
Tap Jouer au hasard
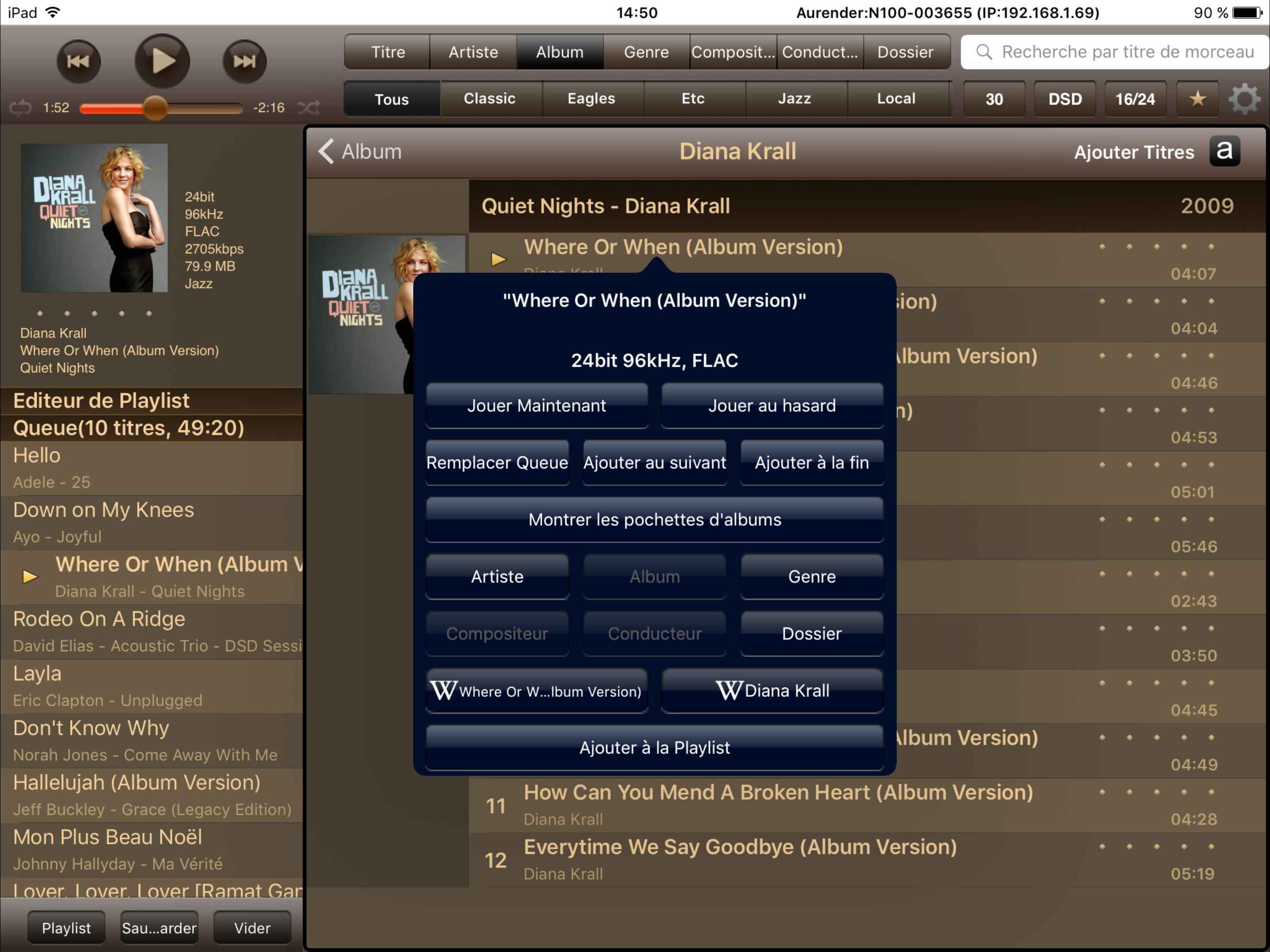772,405
